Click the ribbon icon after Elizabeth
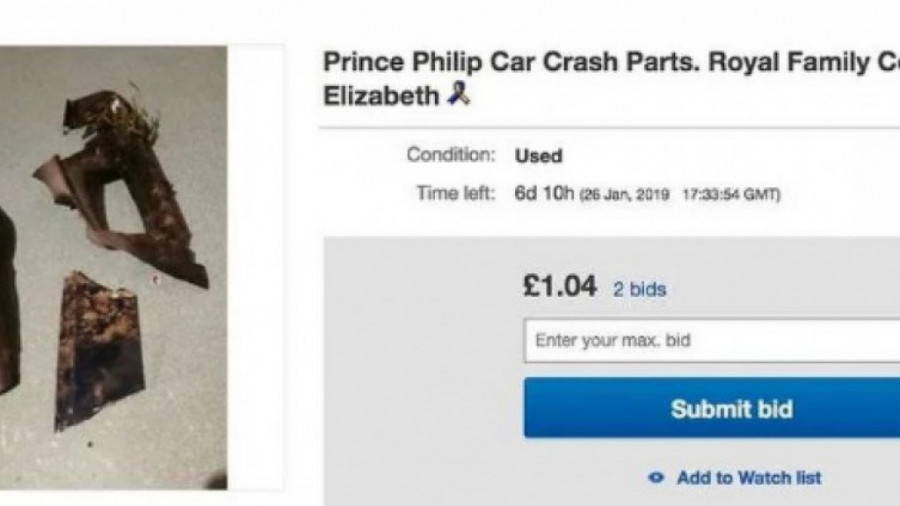Image resolution: width=900 pixels, height=506 pixels. click(458, 96)
